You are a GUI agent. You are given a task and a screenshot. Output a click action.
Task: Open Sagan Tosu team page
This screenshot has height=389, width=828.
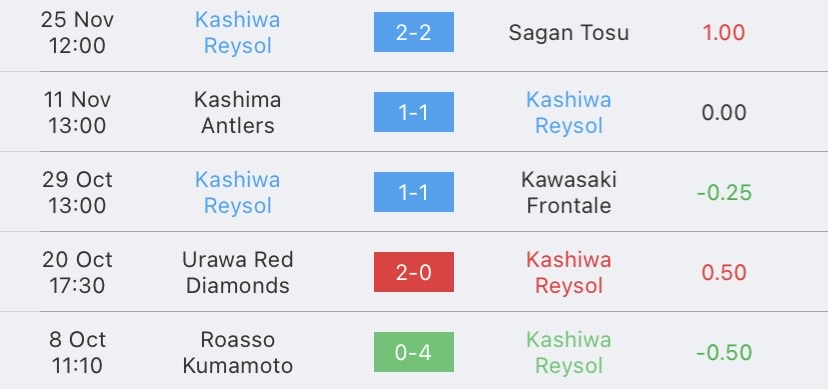569,33
